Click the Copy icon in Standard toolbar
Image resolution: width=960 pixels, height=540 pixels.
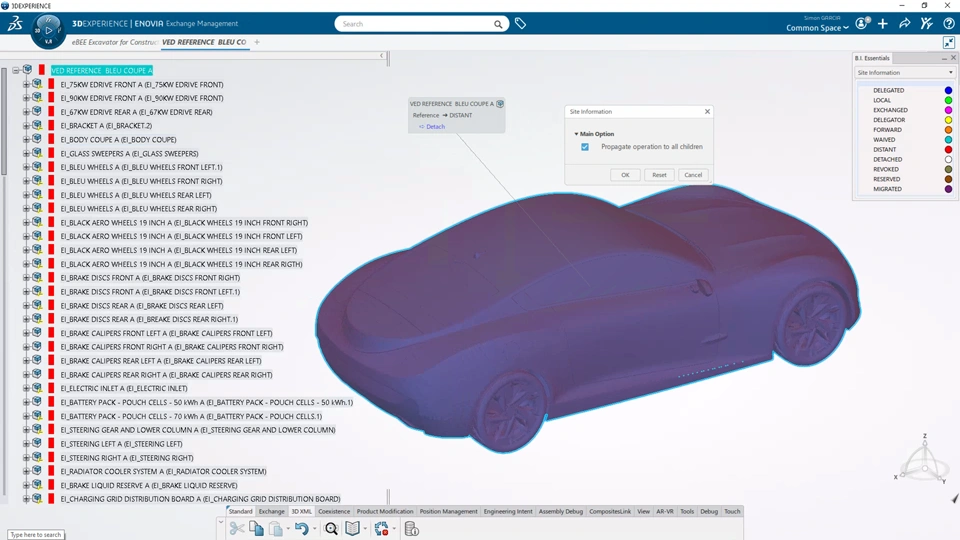256,528
